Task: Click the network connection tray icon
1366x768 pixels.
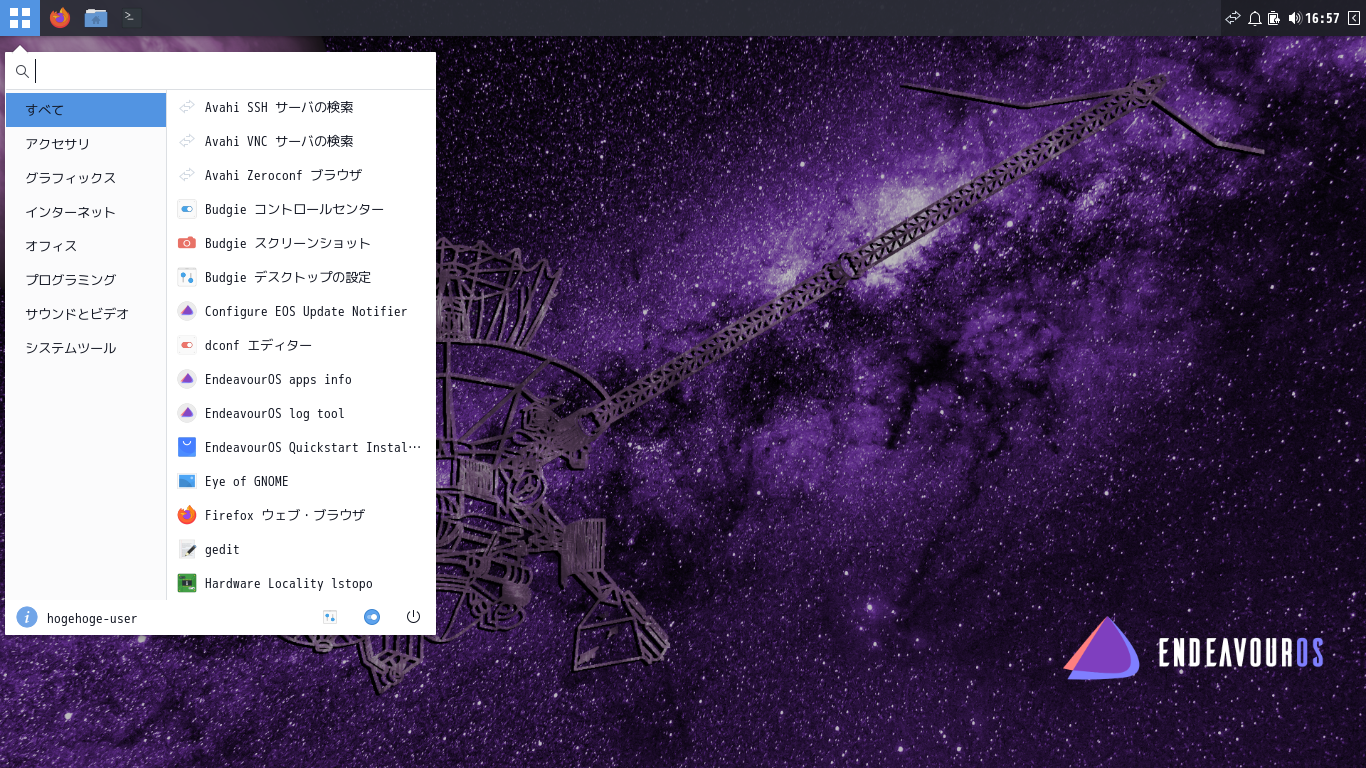Action: pos(1233,18)
